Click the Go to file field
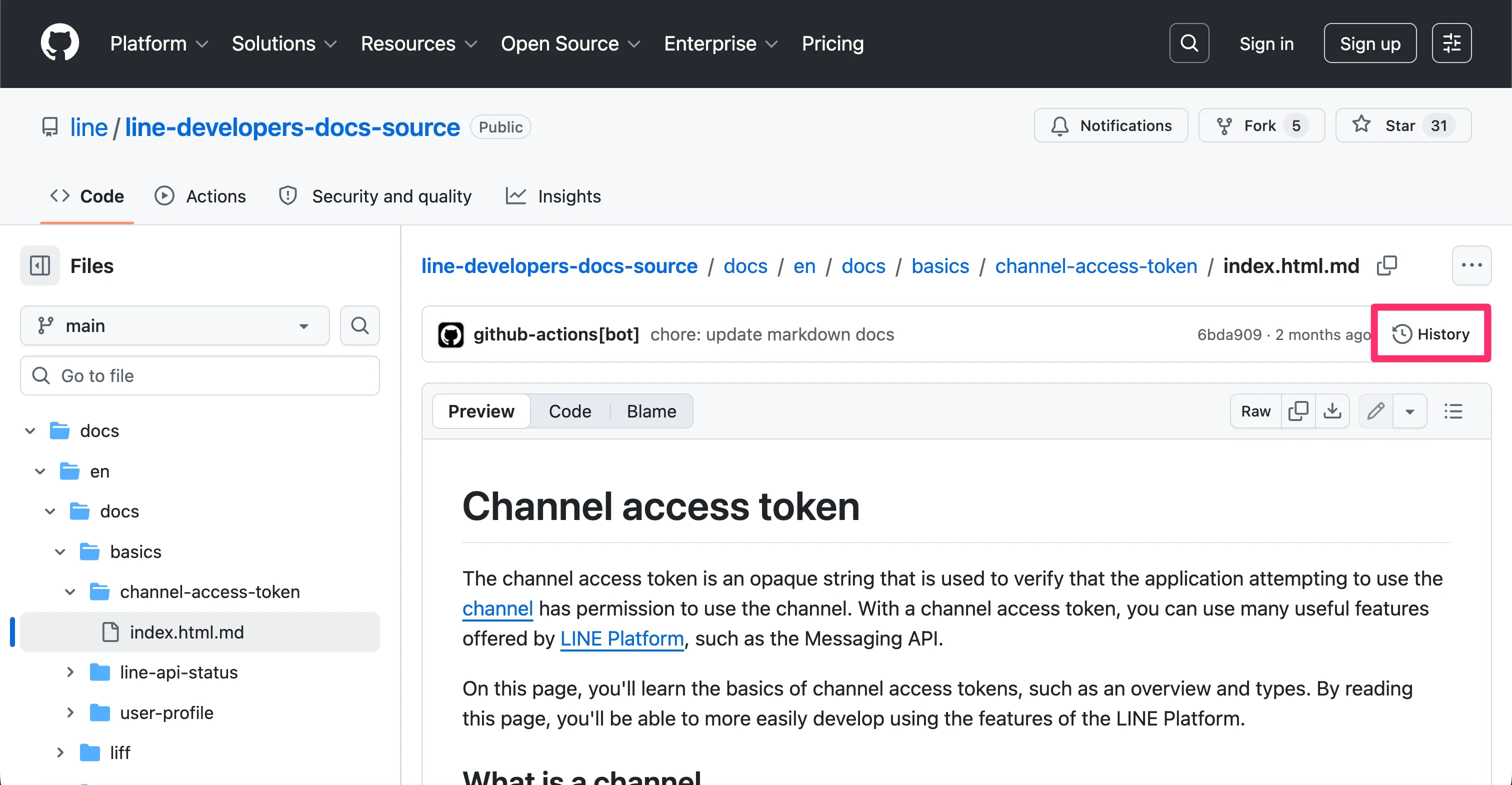The image size is (1512, 785). click(x=199, y=375)
